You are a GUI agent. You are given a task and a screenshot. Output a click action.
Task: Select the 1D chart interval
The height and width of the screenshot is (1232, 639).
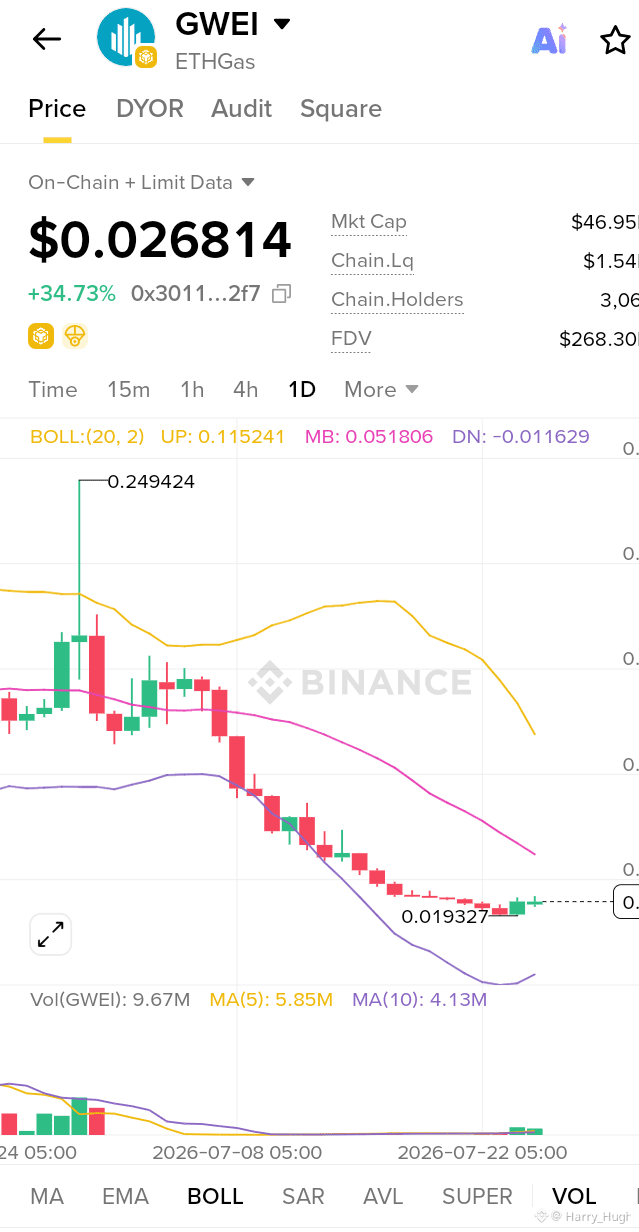pos(302,389)
